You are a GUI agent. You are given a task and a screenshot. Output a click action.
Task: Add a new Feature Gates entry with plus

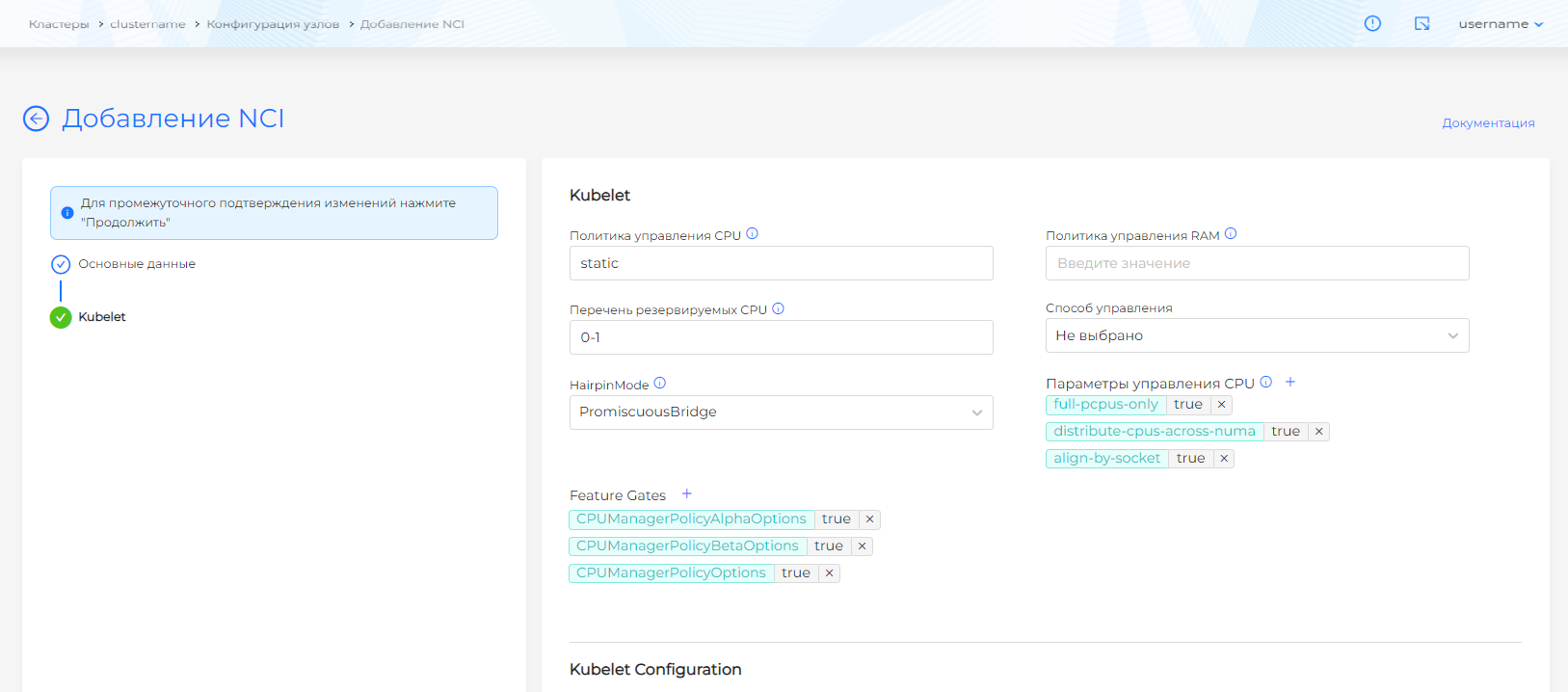tap(687, 494)
